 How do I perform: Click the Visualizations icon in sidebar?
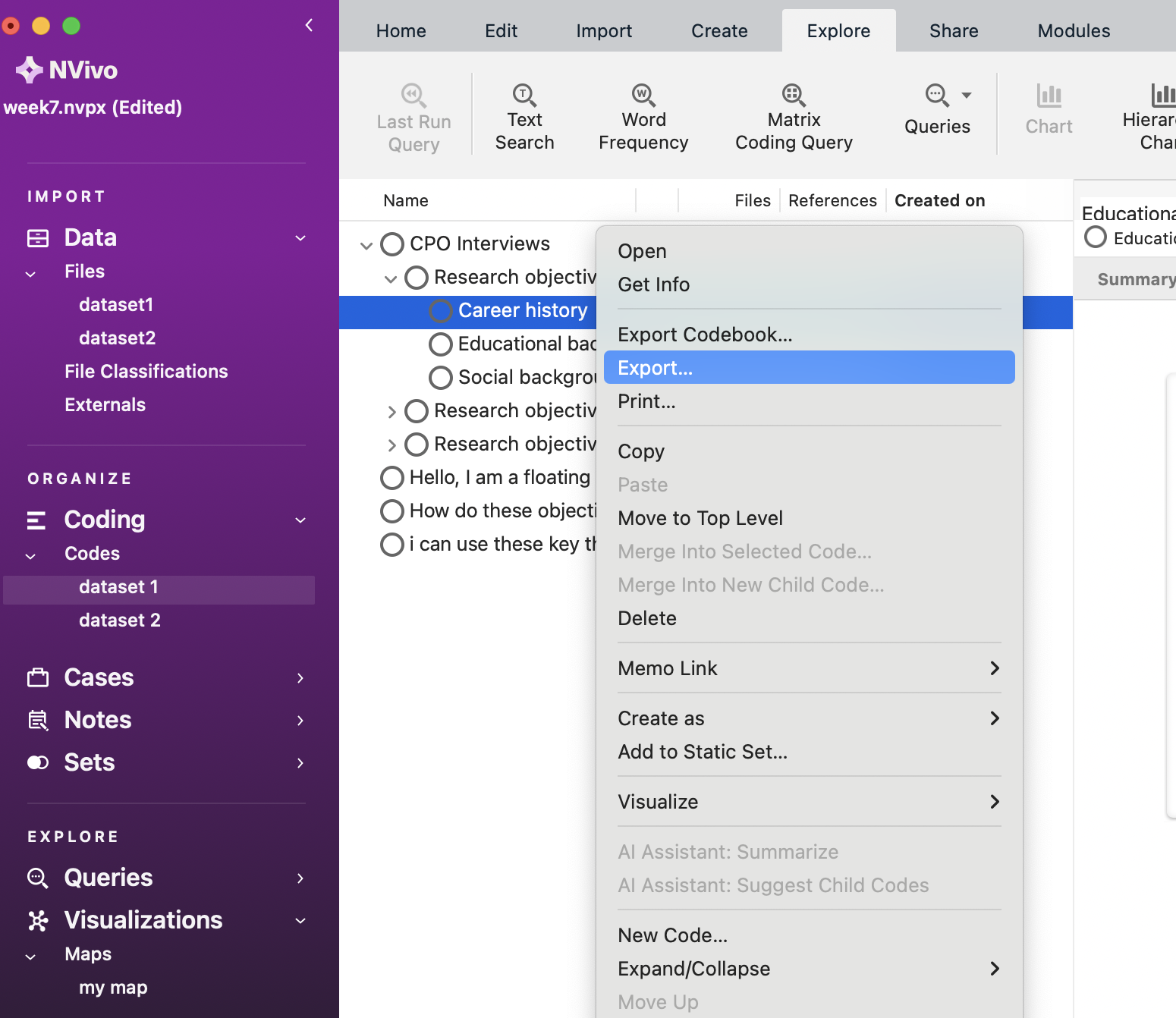pos(38,920)
